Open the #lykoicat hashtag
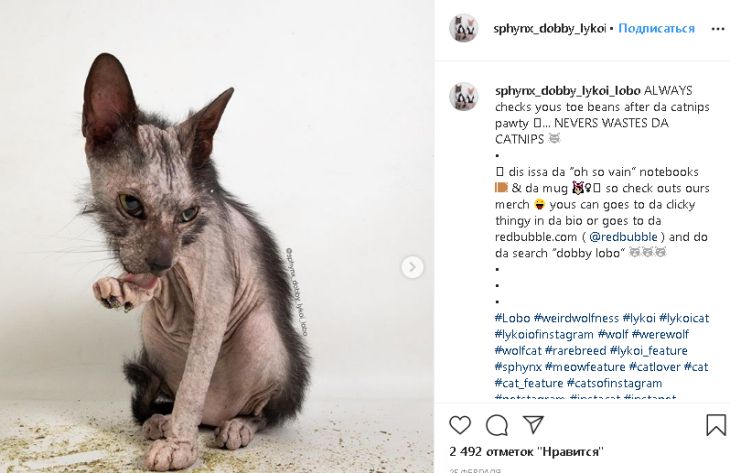The image size is (730, 473). tap(684, 318)
